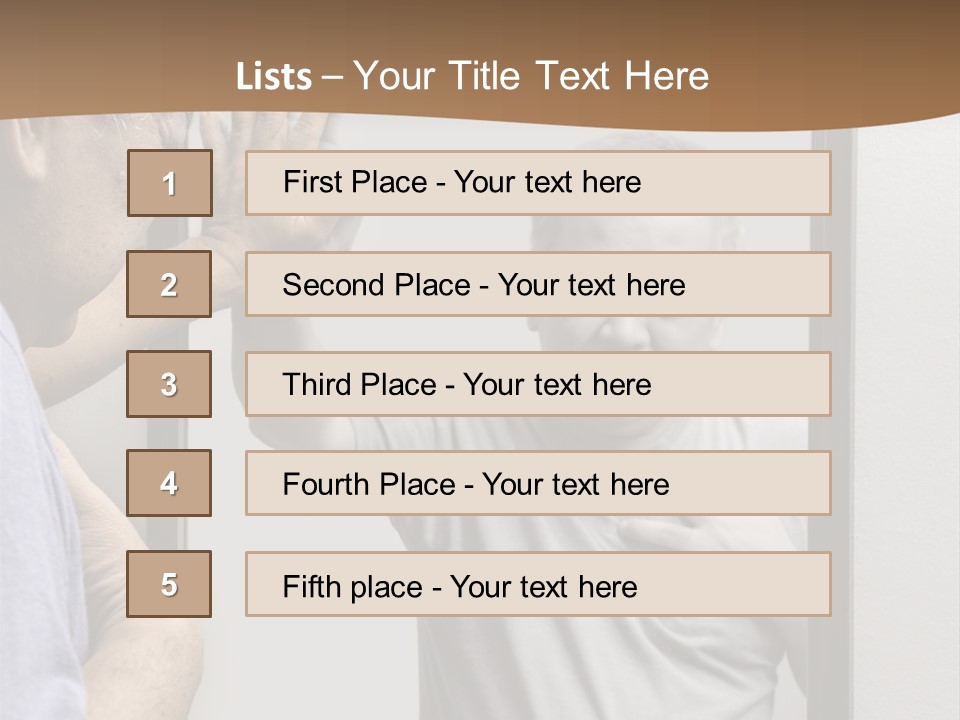Image resolution: width=960 pixels, height=720 pixels.
Task: Click the number 1 box
Action: 170,183
